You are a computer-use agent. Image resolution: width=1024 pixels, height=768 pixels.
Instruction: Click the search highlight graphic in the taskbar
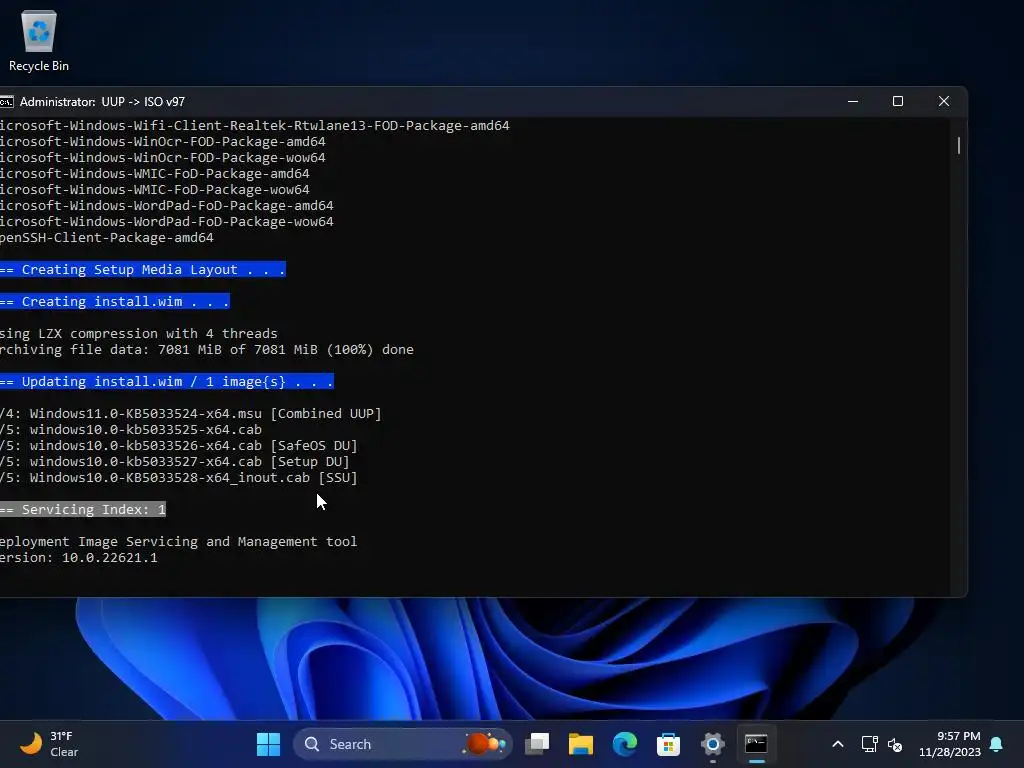click(x=484, y=744)
